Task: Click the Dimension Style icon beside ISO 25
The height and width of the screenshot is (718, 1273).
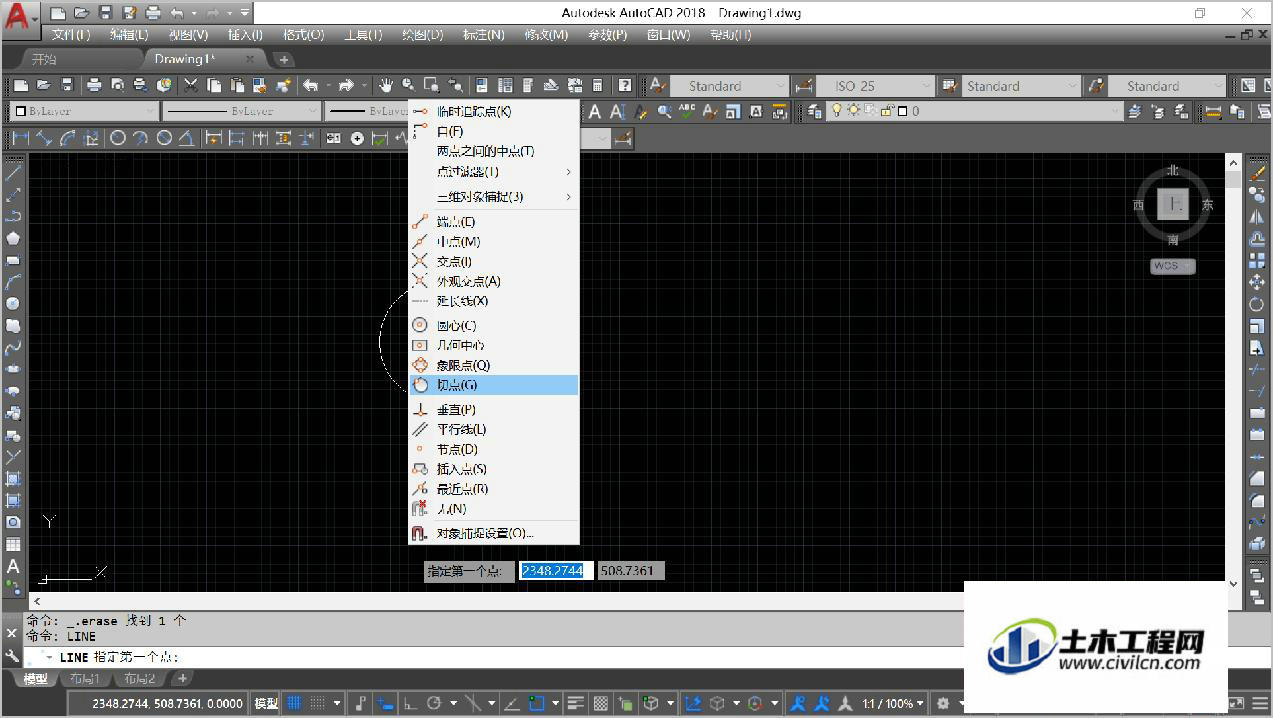Action: point(804,86)
